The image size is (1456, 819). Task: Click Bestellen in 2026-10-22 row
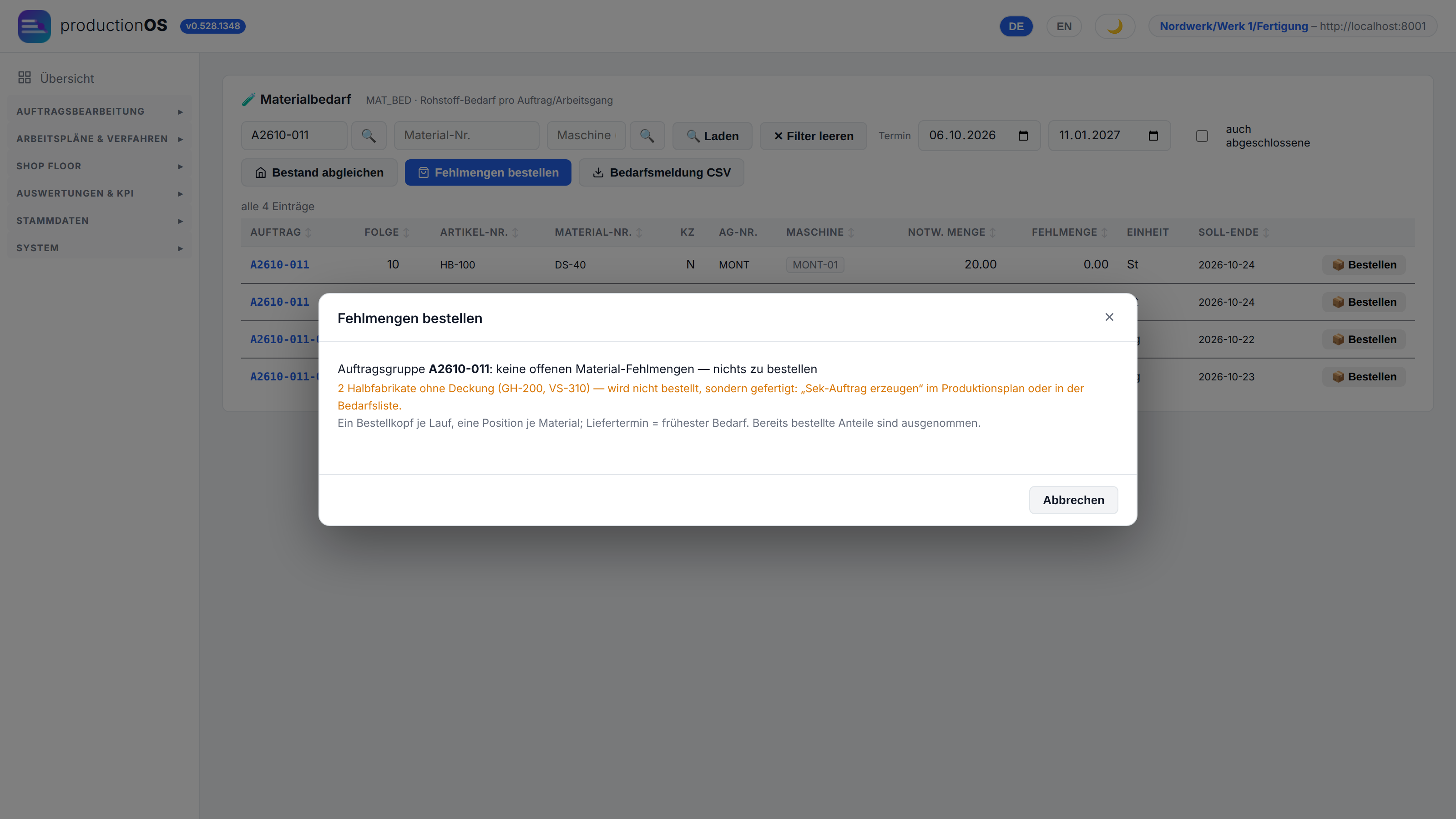click(1364, 339)
